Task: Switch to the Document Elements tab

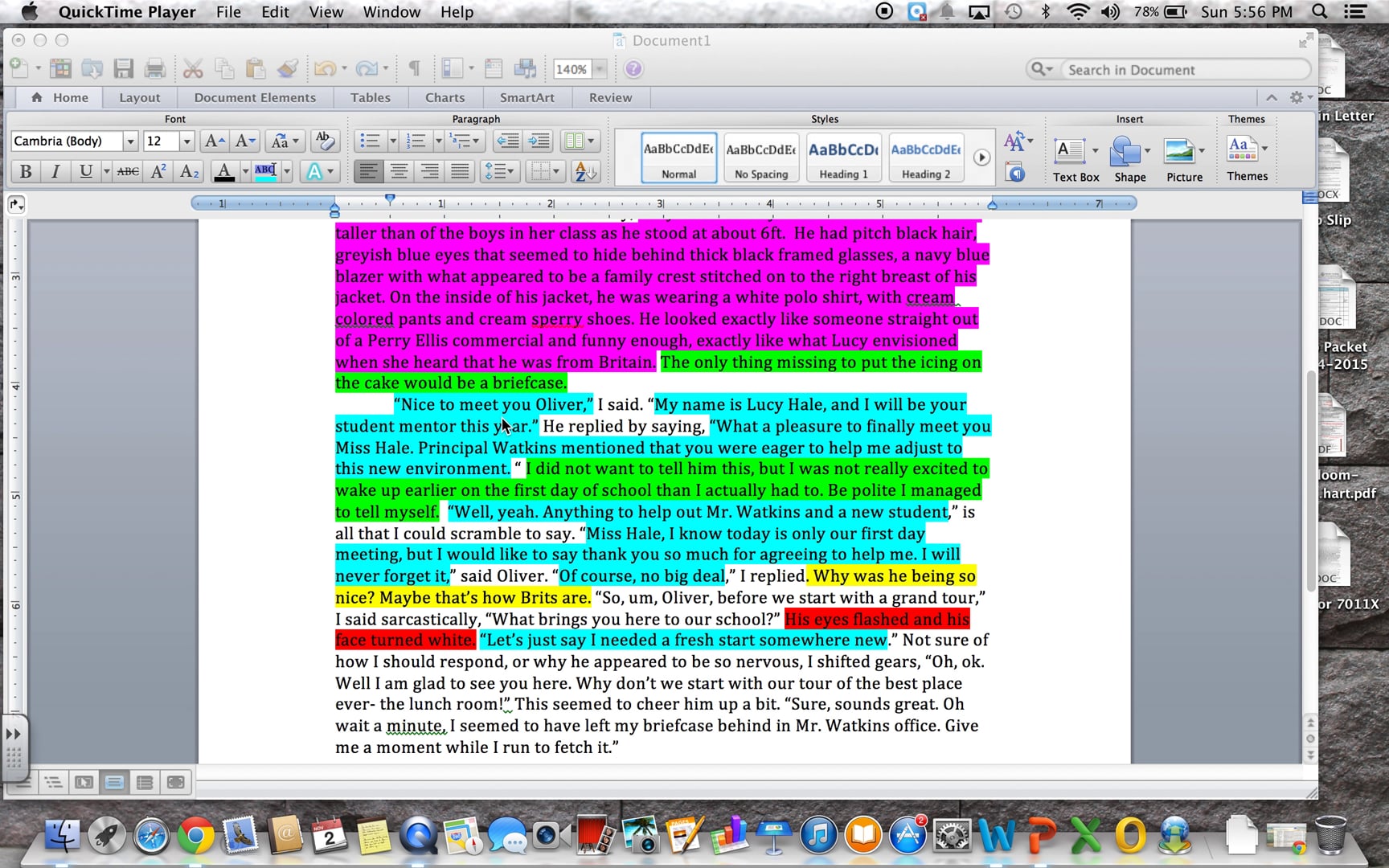Action: coord(255,97)
